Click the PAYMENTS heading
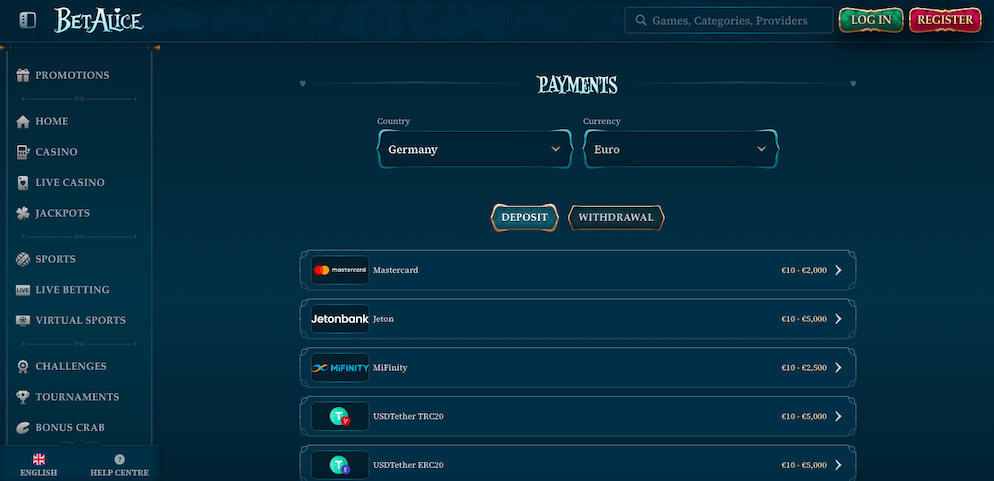 tap(577, 84)
